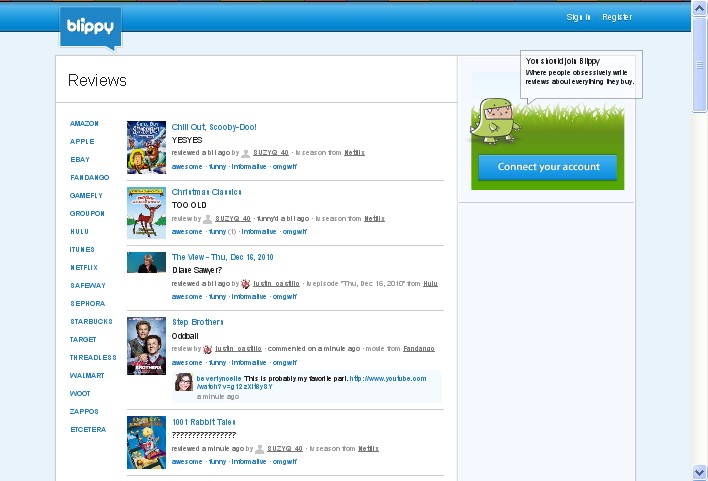Open 1001 Rabbit Tales title link
This screenshot has width=708, height=481.
204,422
